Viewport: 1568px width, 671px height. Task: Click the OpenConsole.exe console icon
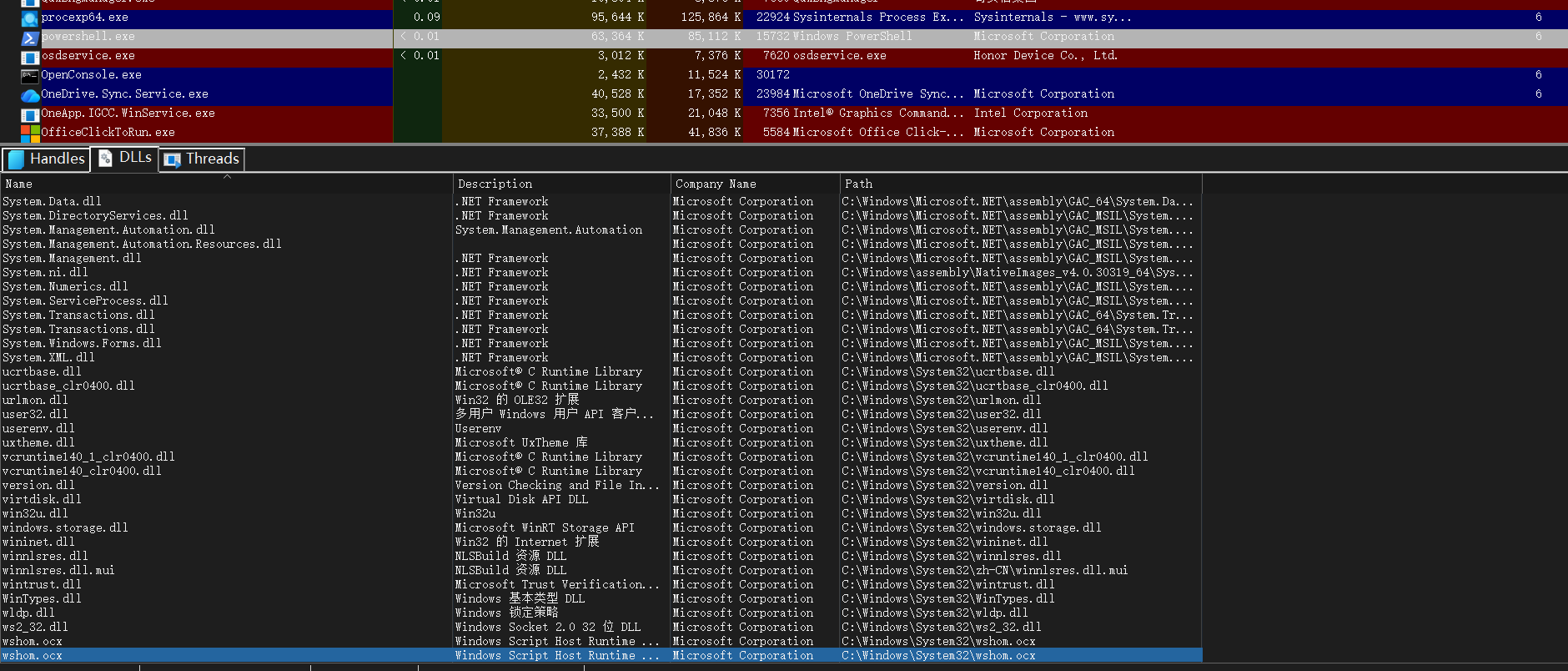pyautogui.click(x=30, y=76)
